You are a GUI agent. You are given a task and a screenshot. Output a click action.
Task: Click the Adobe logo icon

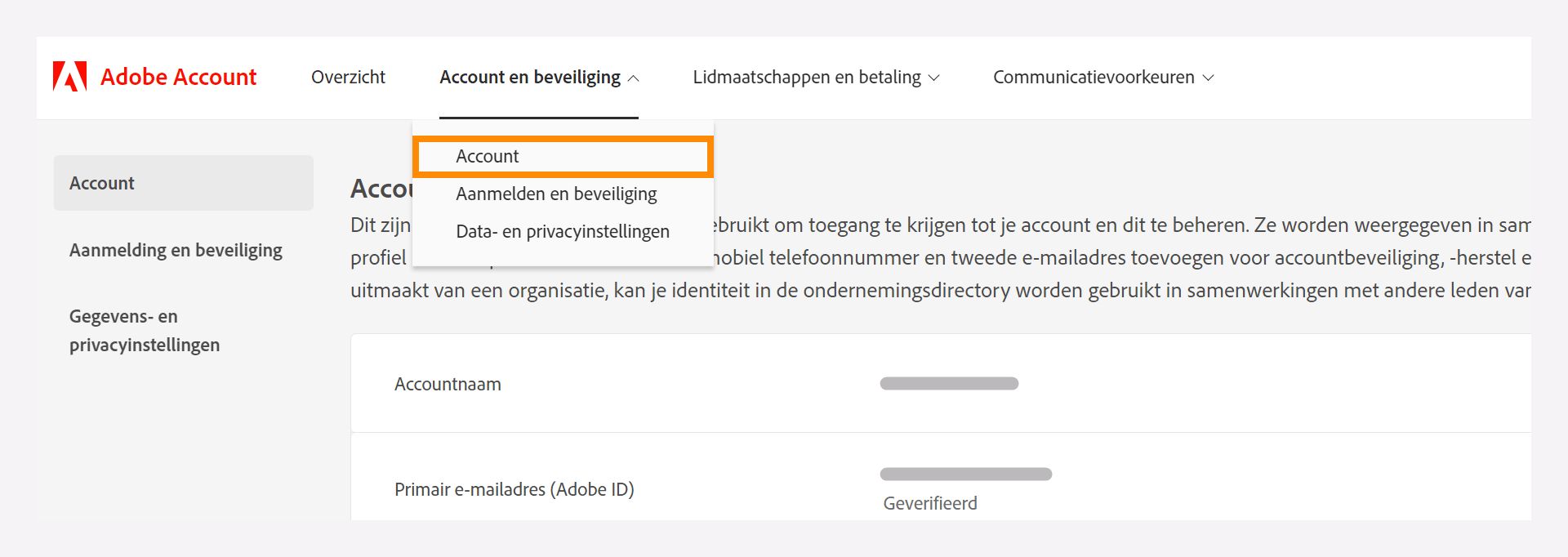pos(70,77)
